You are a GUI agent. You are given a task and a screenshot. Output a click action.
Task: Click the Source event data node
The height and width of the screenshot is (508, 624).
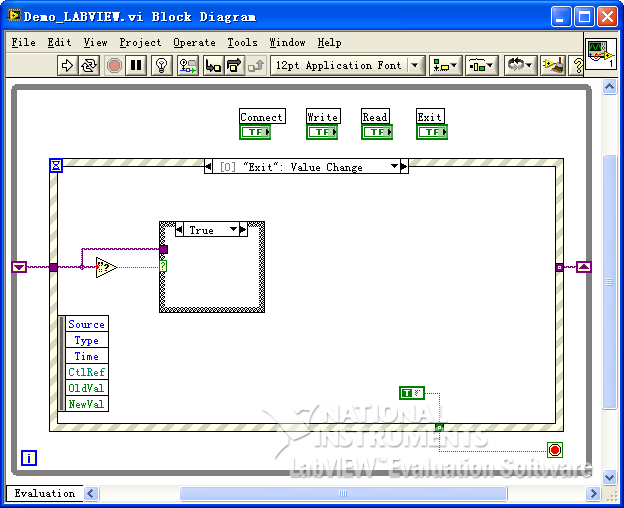(x=86, y=324)
